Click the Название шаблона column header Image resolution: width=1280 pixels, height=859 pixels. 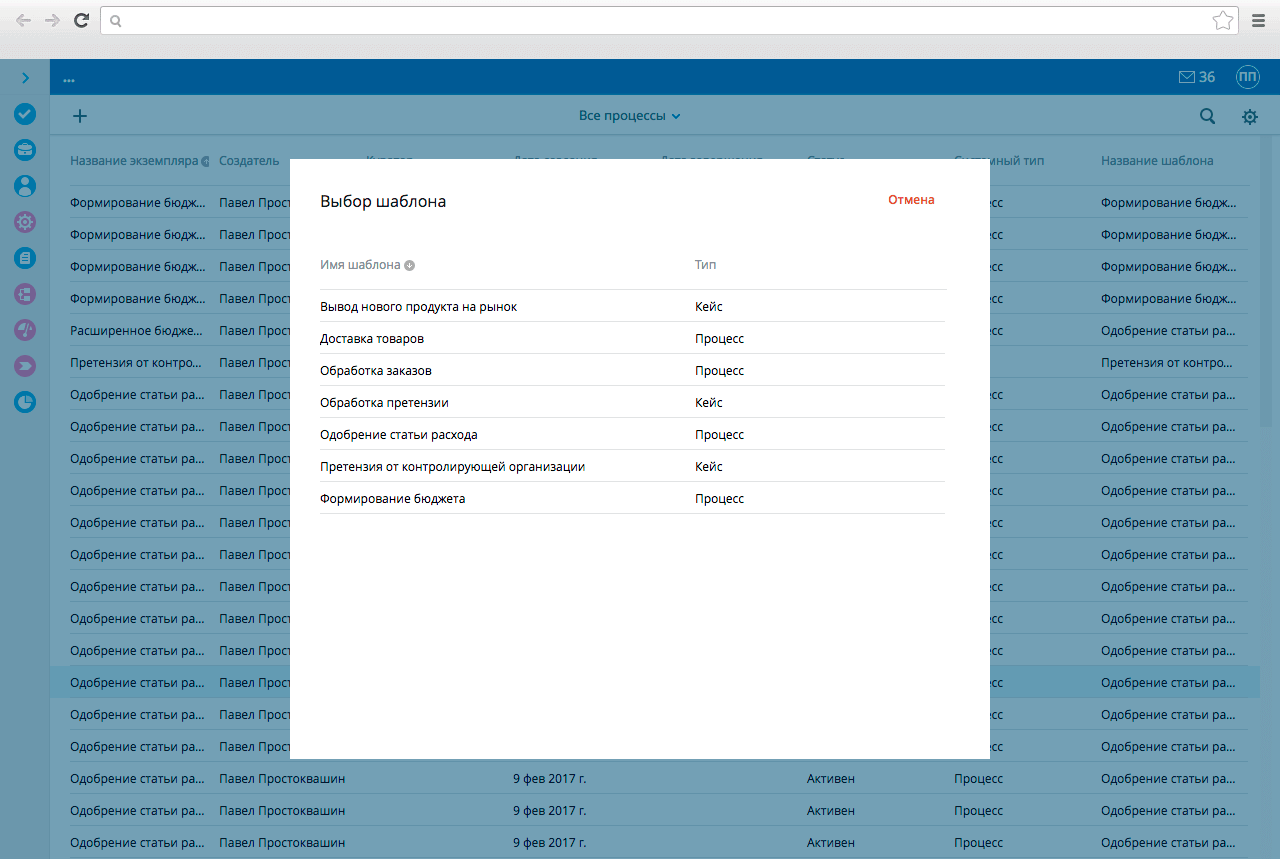[1157, 160]
